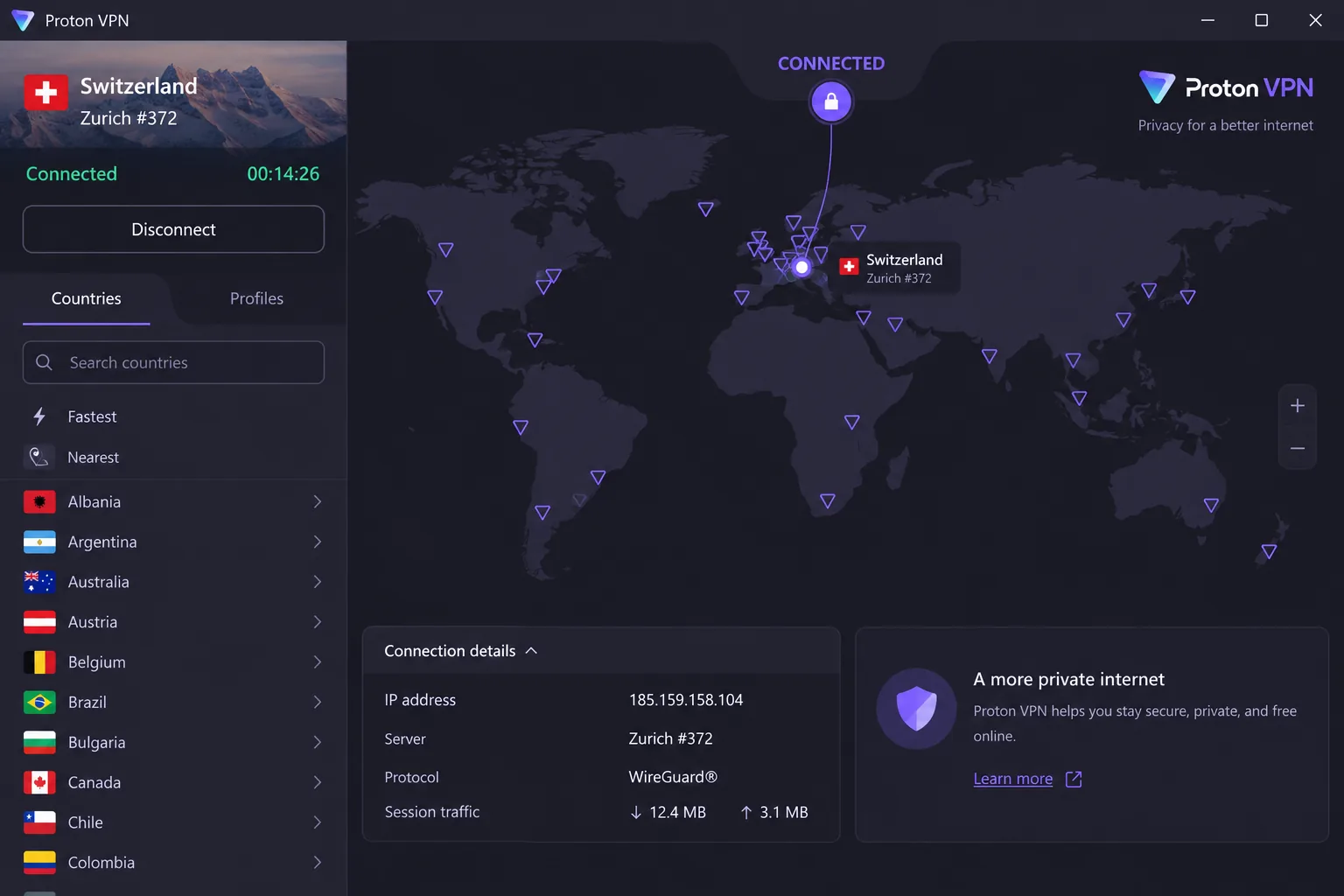Click the Argentina flag icon
The image size is (1344, 896).
coord(39,542)
